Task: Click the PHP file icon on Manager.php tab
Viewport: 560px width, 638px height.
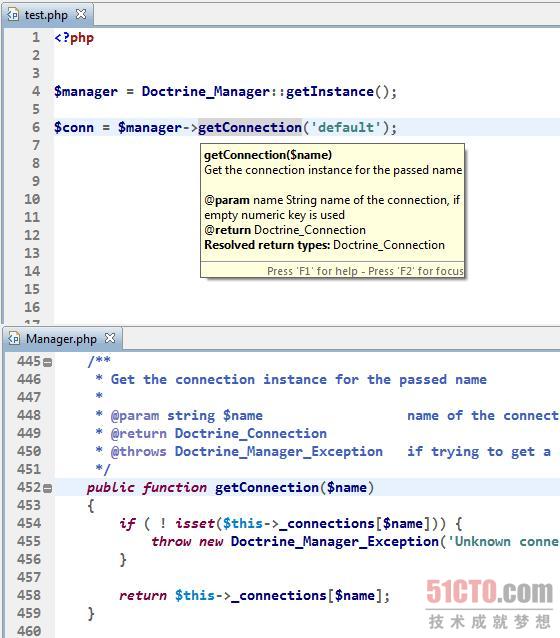Action: pyautogui.click(x=14, y=339)
